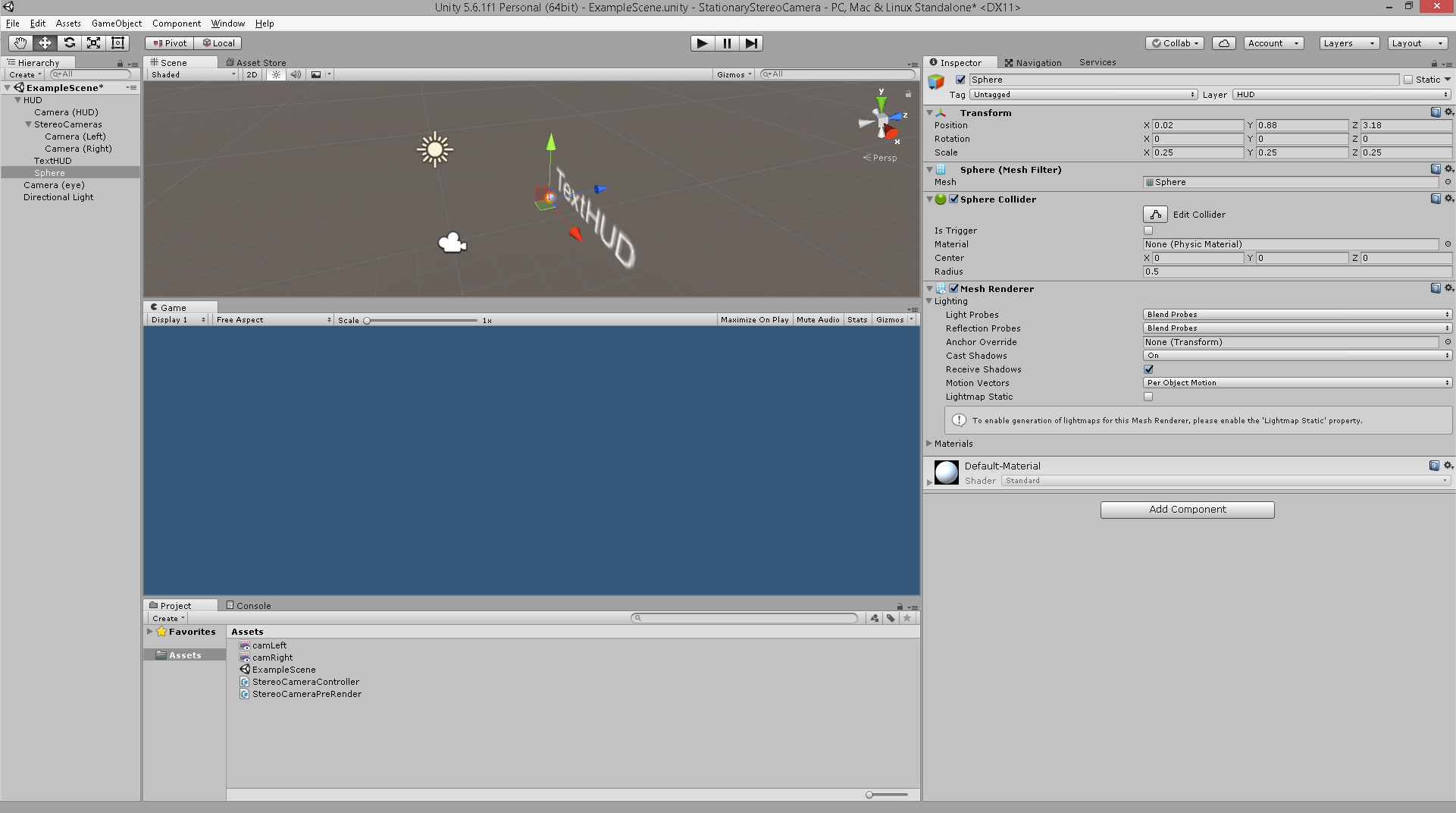Open the Layers dropdown

point(1349,43)
